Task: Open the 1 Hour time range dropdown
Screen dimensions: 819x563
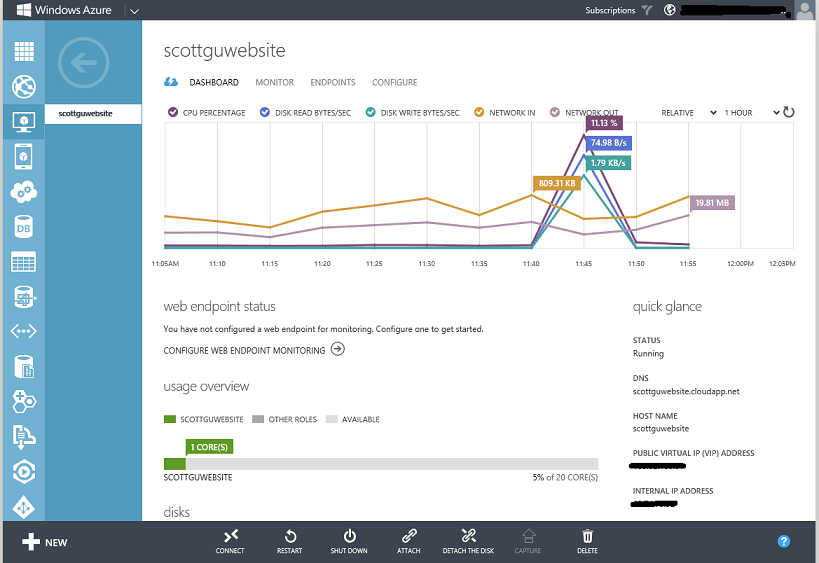Action: 751,113
